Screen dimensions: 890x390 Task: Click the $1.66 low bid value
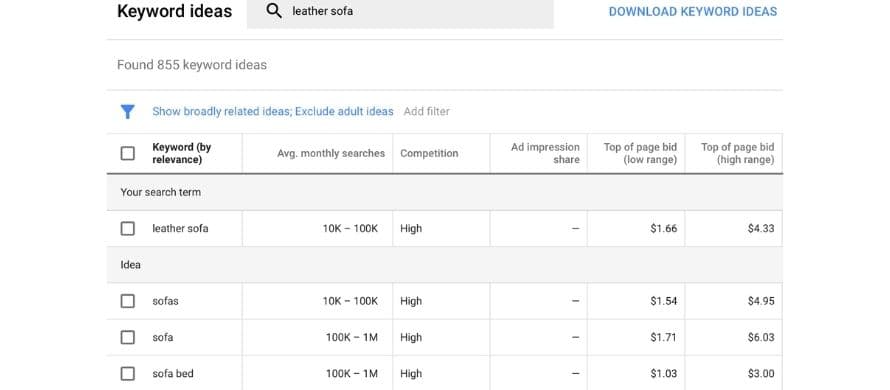[664, 228]
